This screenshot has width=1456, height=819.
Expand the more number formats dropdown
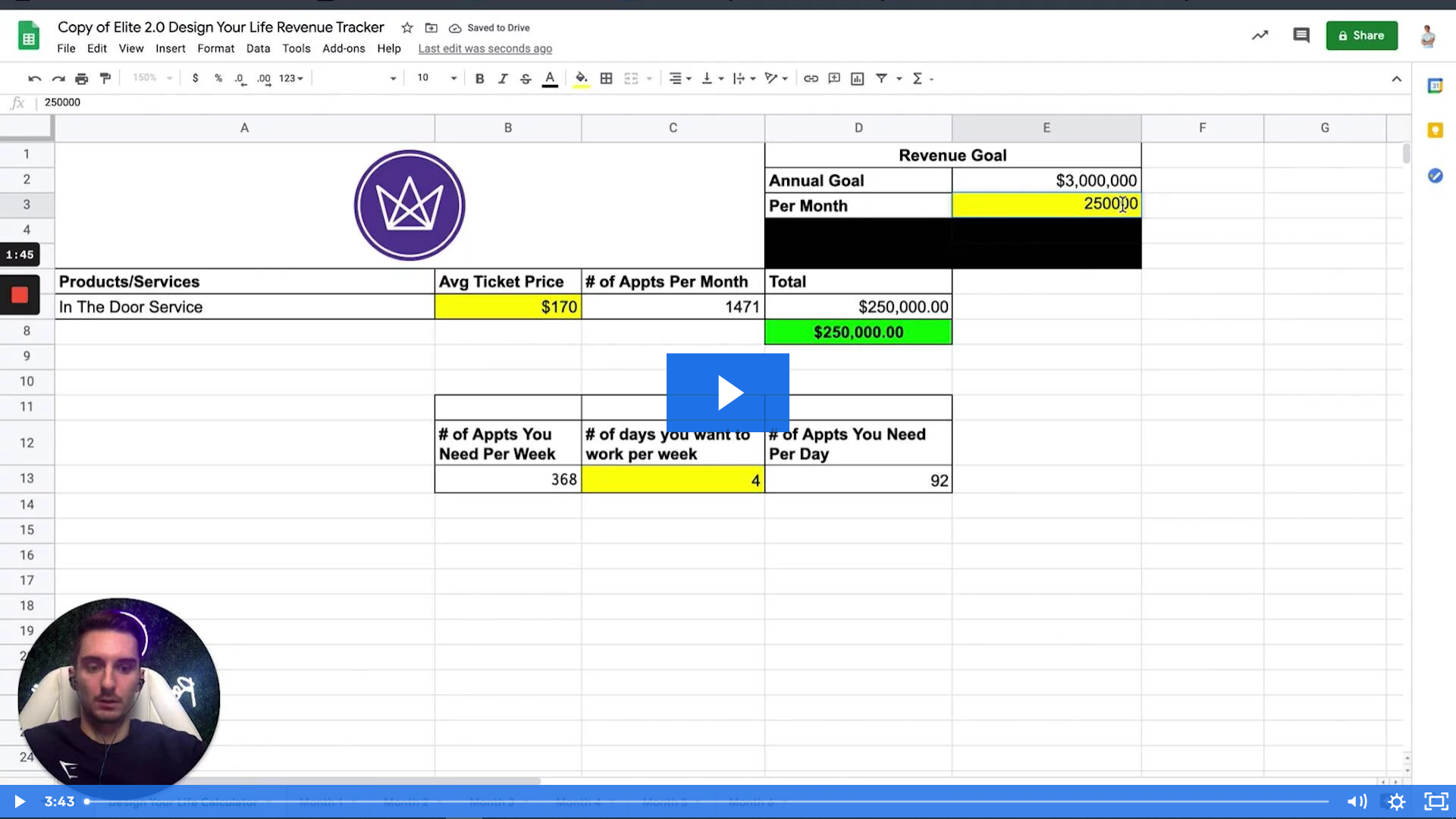291,78
